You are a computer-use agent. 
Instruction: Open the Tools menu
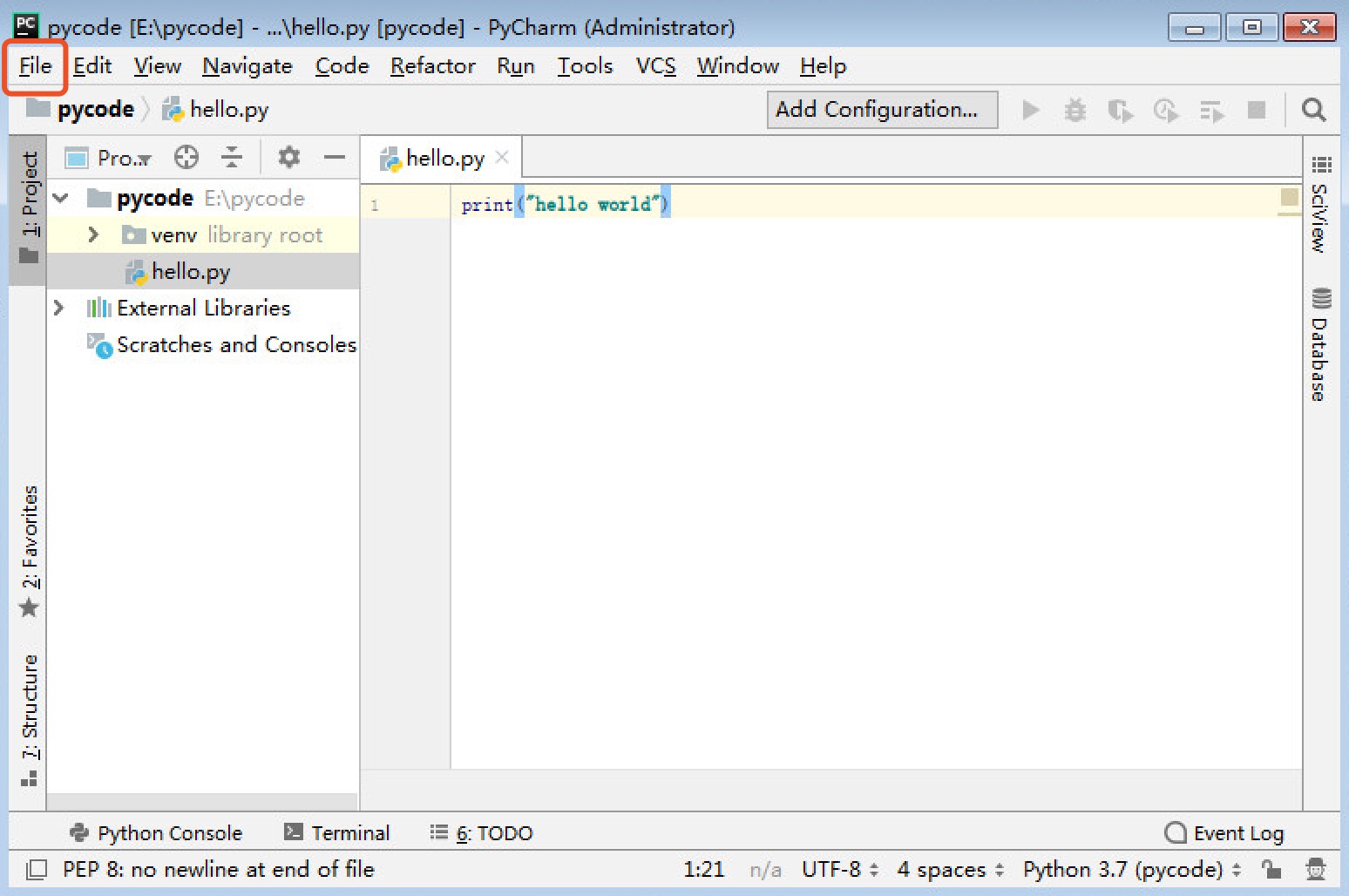coord(585,66)
